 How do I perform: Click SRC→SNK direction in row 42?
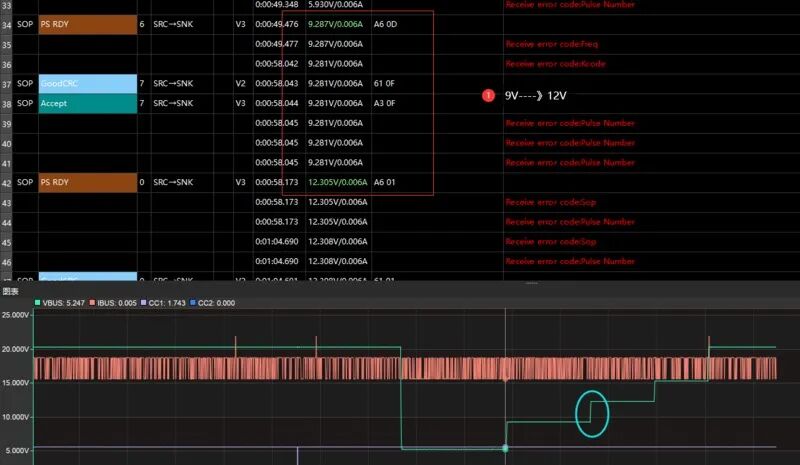(x=173, y=182)
